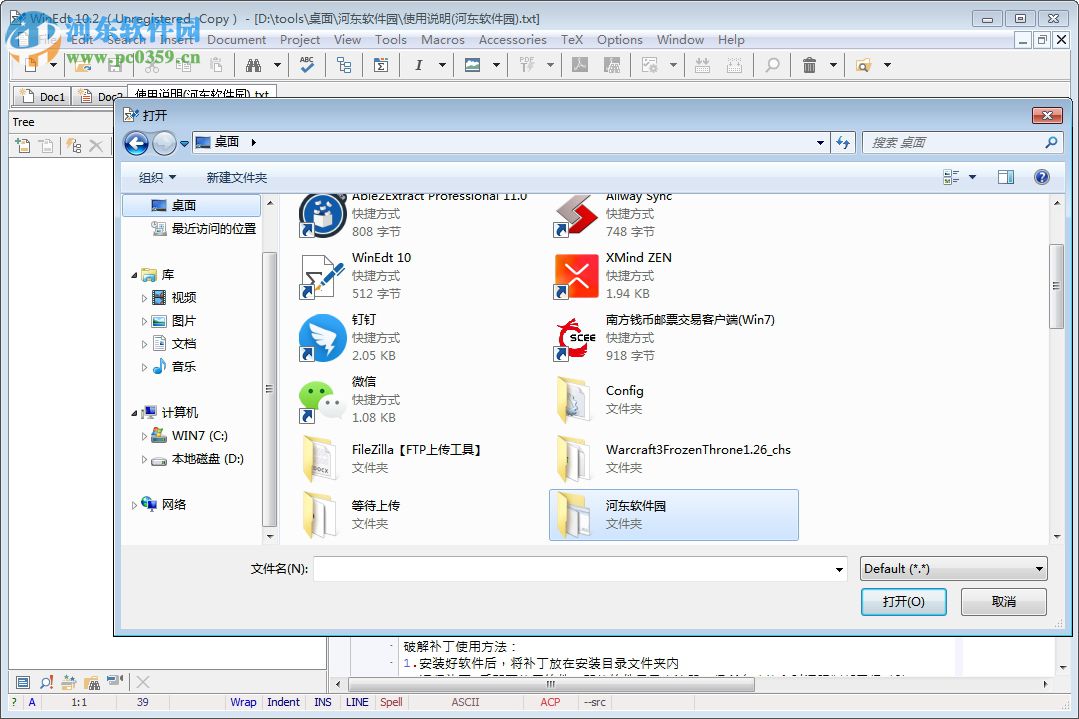Image resolution: width=1079 pixels, height=719 pixels.
Task: Toggle Spell in the status bar
Action: 391,702
